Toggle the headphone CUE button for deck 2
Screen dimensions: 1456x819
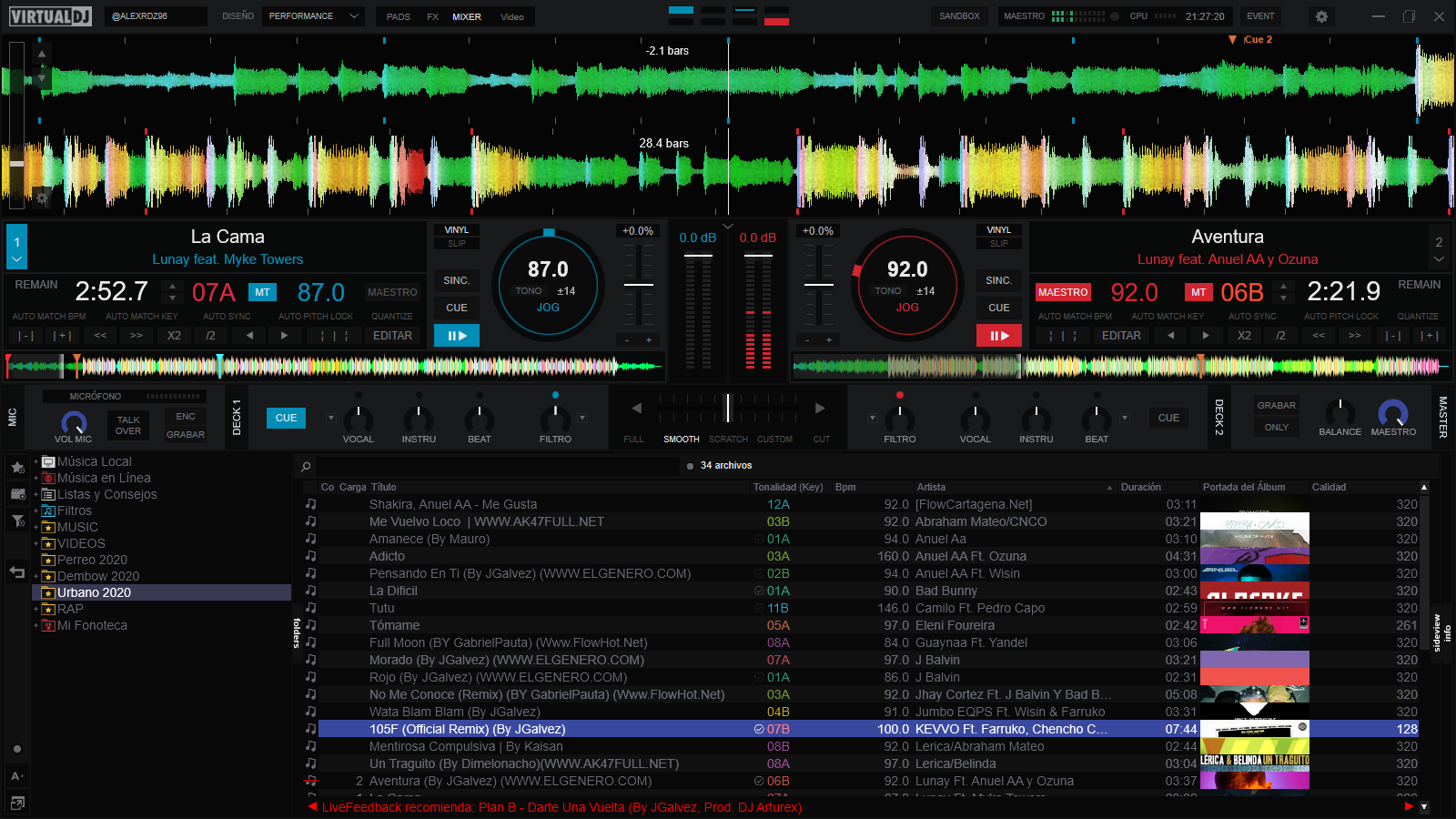[1168, 418]
